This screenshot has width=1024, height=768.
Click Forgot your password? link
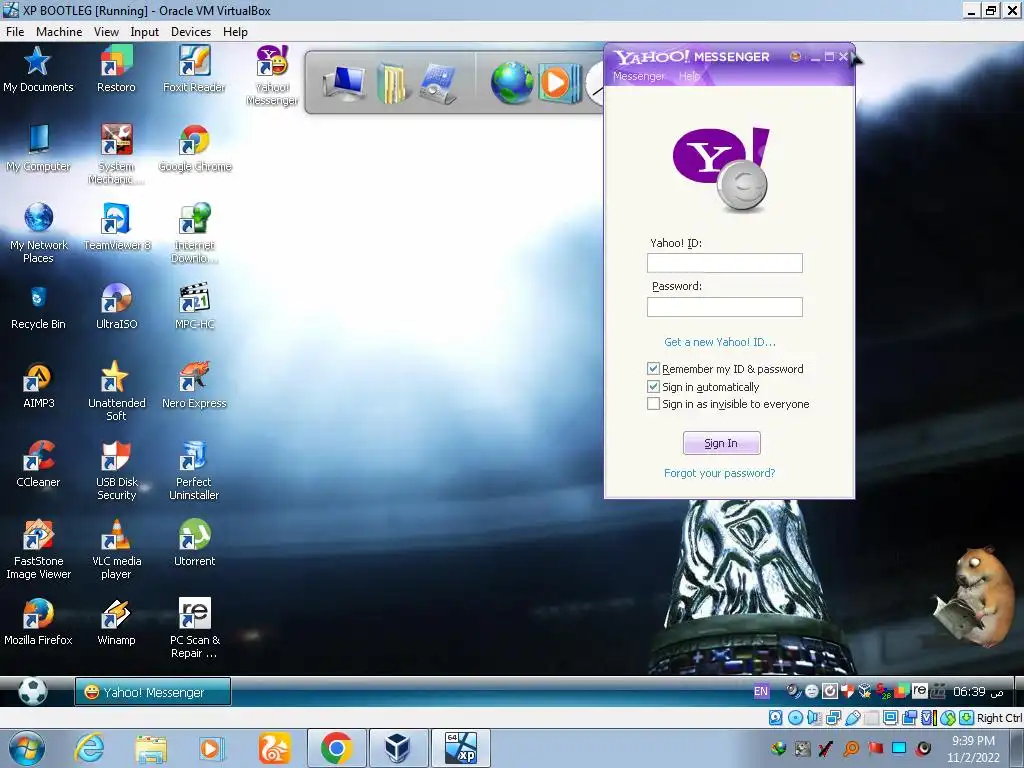tap(719, 473)
